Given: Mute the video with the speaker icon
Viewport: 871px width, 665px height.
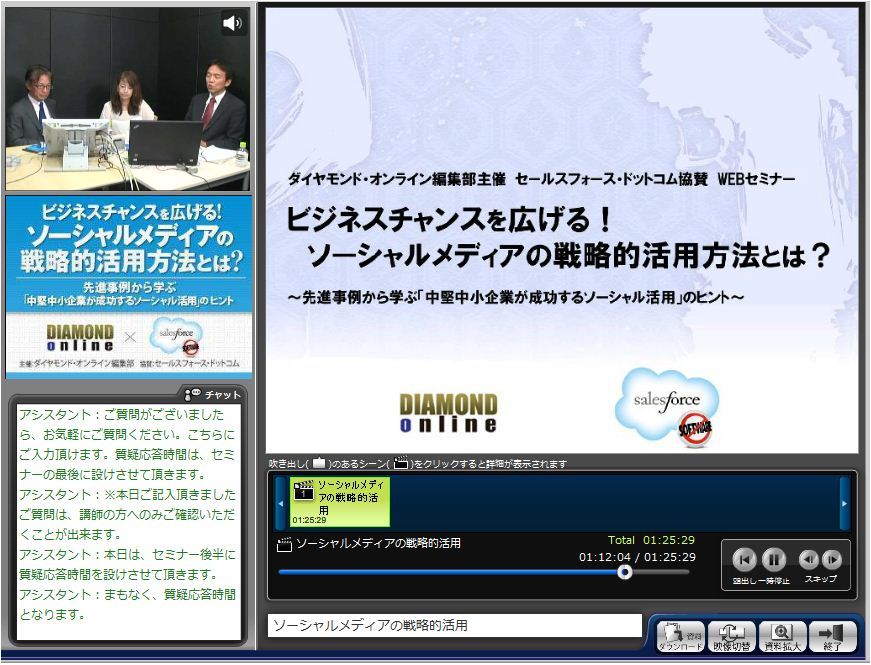Looking at the screenshot, I should pyautogui.click(x=234, y=23).
